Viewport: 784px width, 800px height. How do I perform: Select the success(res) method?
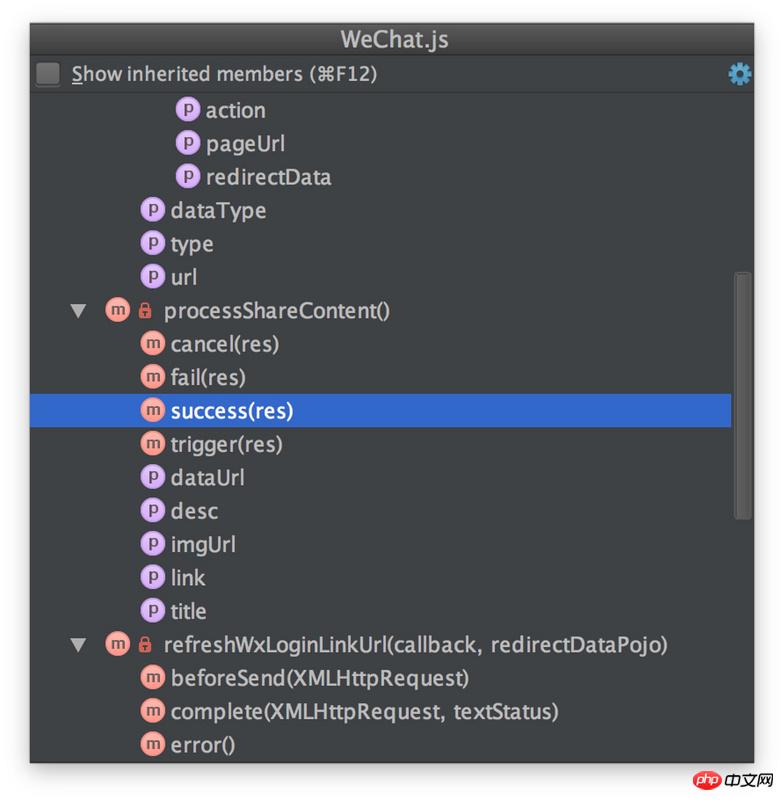(x=380, y=411)
